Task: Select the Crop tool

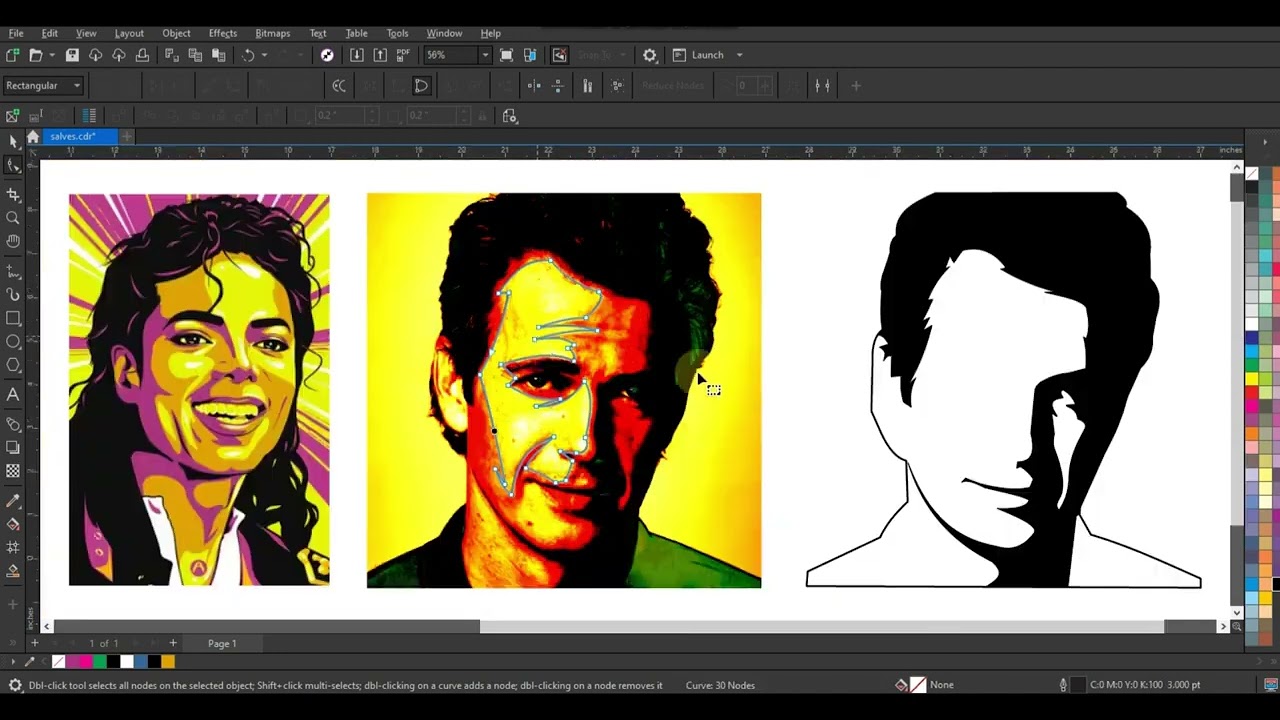Action: click(x=13, y=194)
